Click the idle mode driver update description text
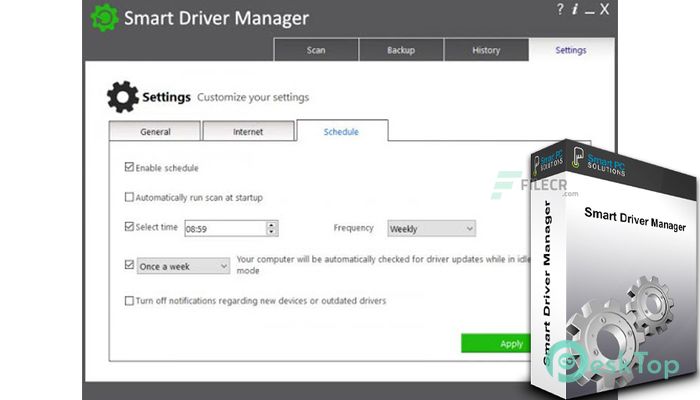The width and height of the screenshot is (700, 400). (x=383, y=264)
